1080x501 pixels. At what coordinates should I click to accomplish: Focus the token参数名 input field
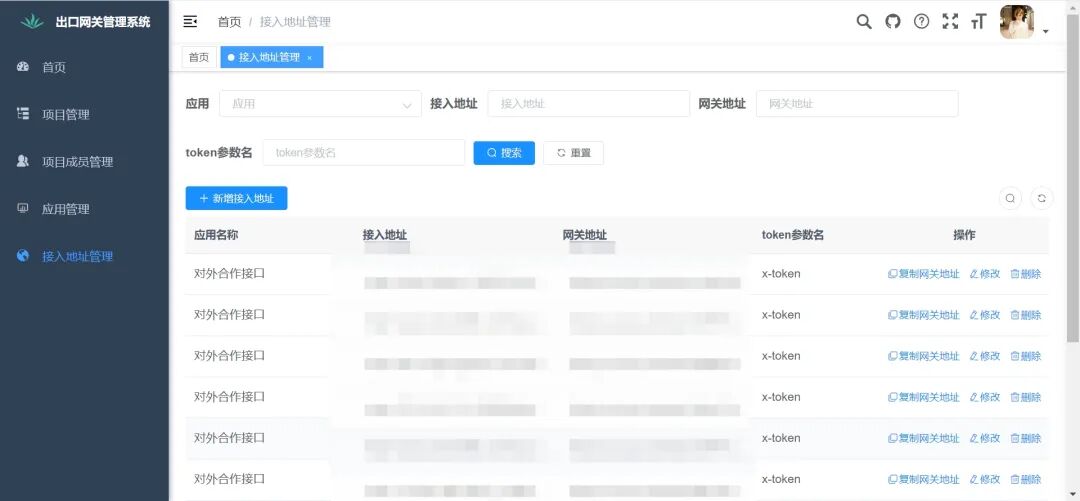(x=364, y=153)
